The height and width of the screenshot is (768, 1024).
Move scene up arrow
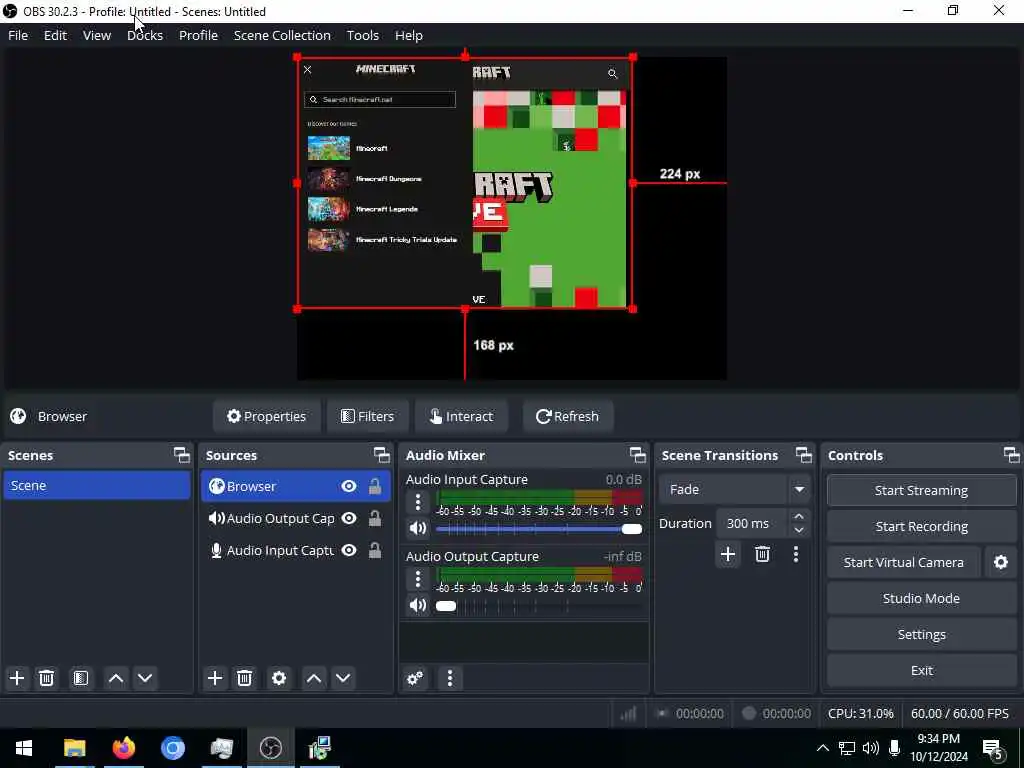click(x=116, y=678)
